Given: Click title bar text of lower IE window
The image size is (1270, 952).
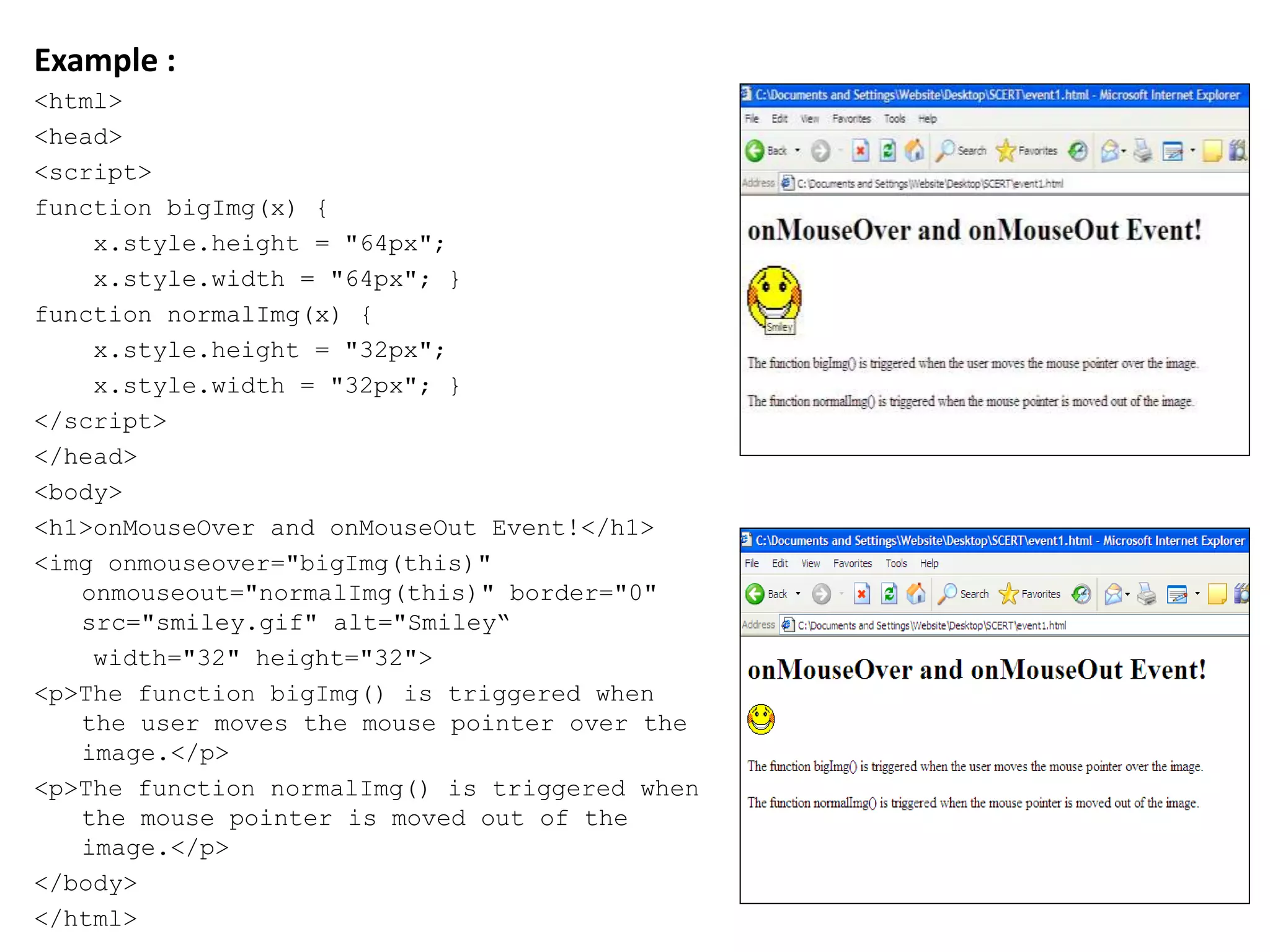Looking at the screenshot, I should (x=1000, y=540).
